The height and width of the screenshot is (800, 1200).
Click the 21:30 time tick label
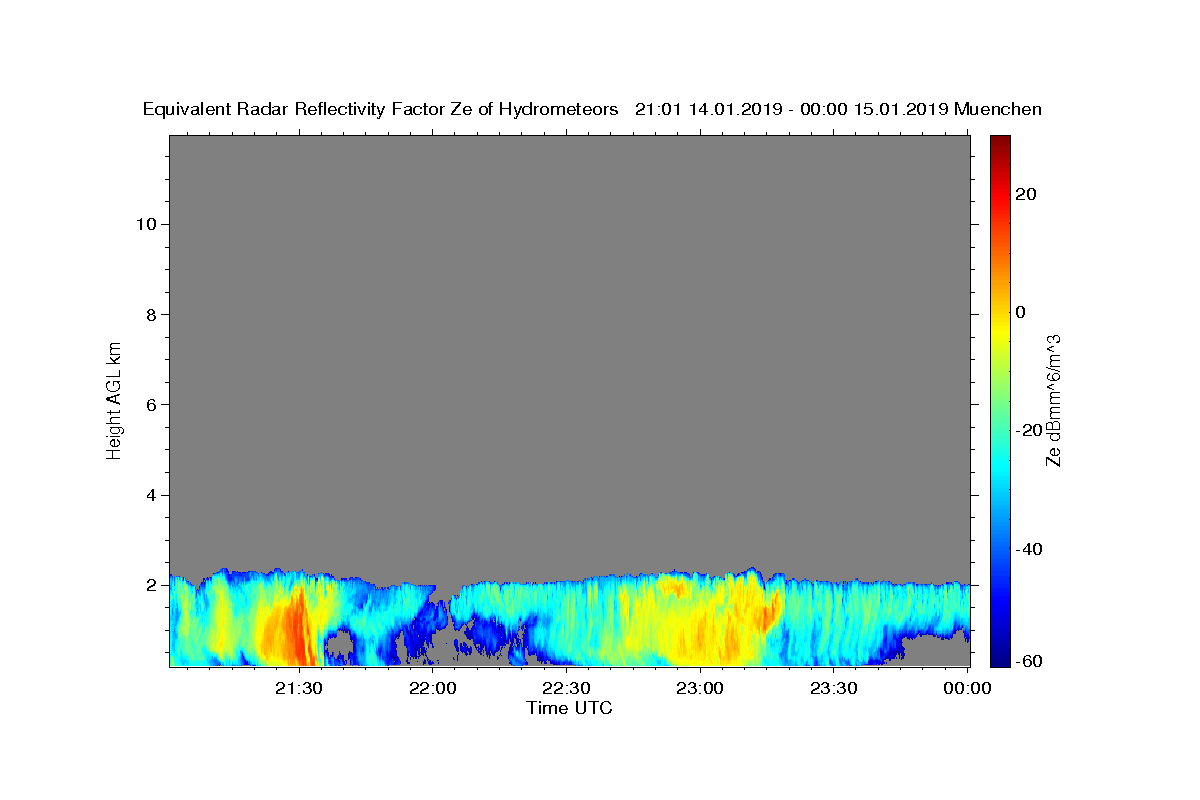pos(298,688)
